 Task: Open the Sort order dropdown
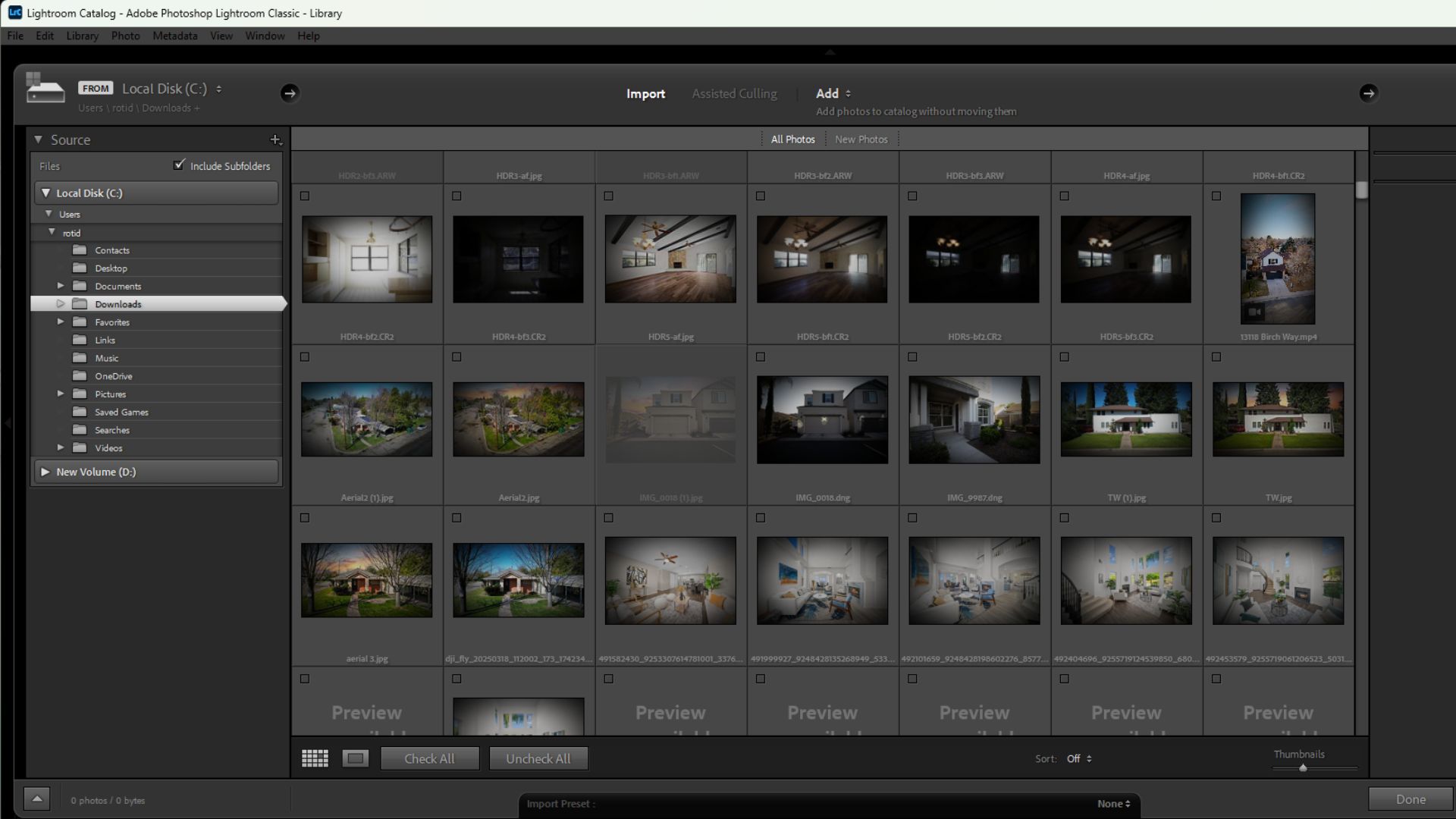(1079, 758)
